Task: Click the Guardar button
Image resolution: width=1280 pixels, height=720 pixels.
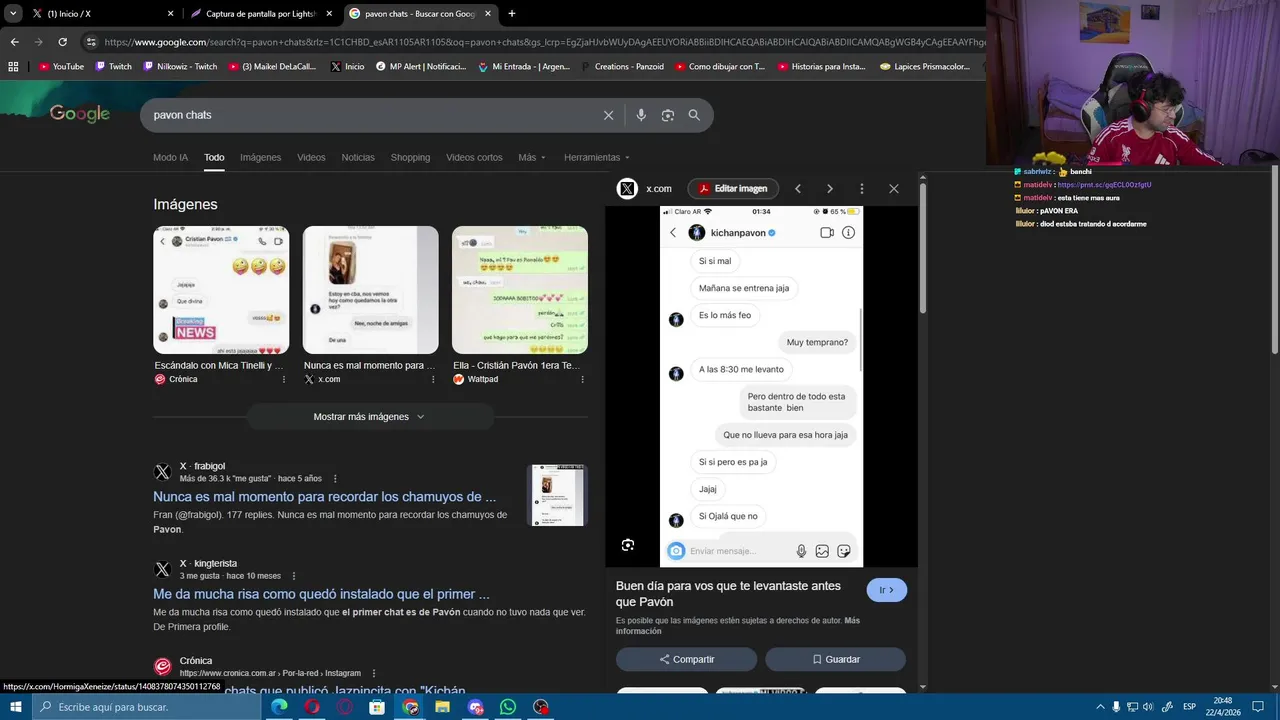Action: coord(836,659)
